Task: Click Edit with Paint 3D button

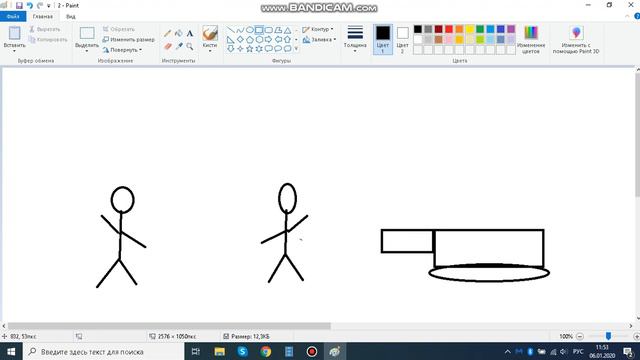Action: point(576,39)
